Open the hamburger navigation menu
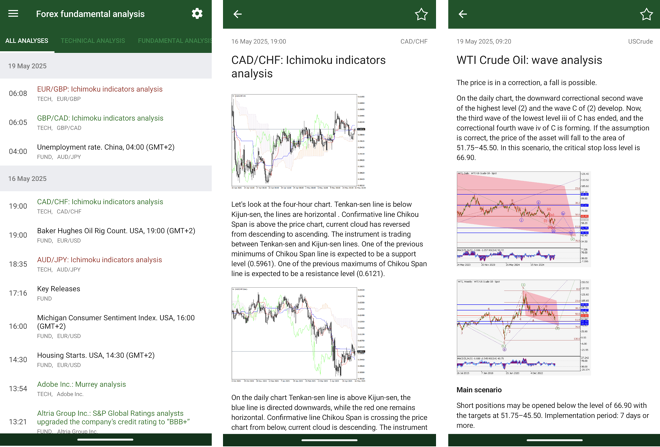660x447 pixels. pos(13,14)
